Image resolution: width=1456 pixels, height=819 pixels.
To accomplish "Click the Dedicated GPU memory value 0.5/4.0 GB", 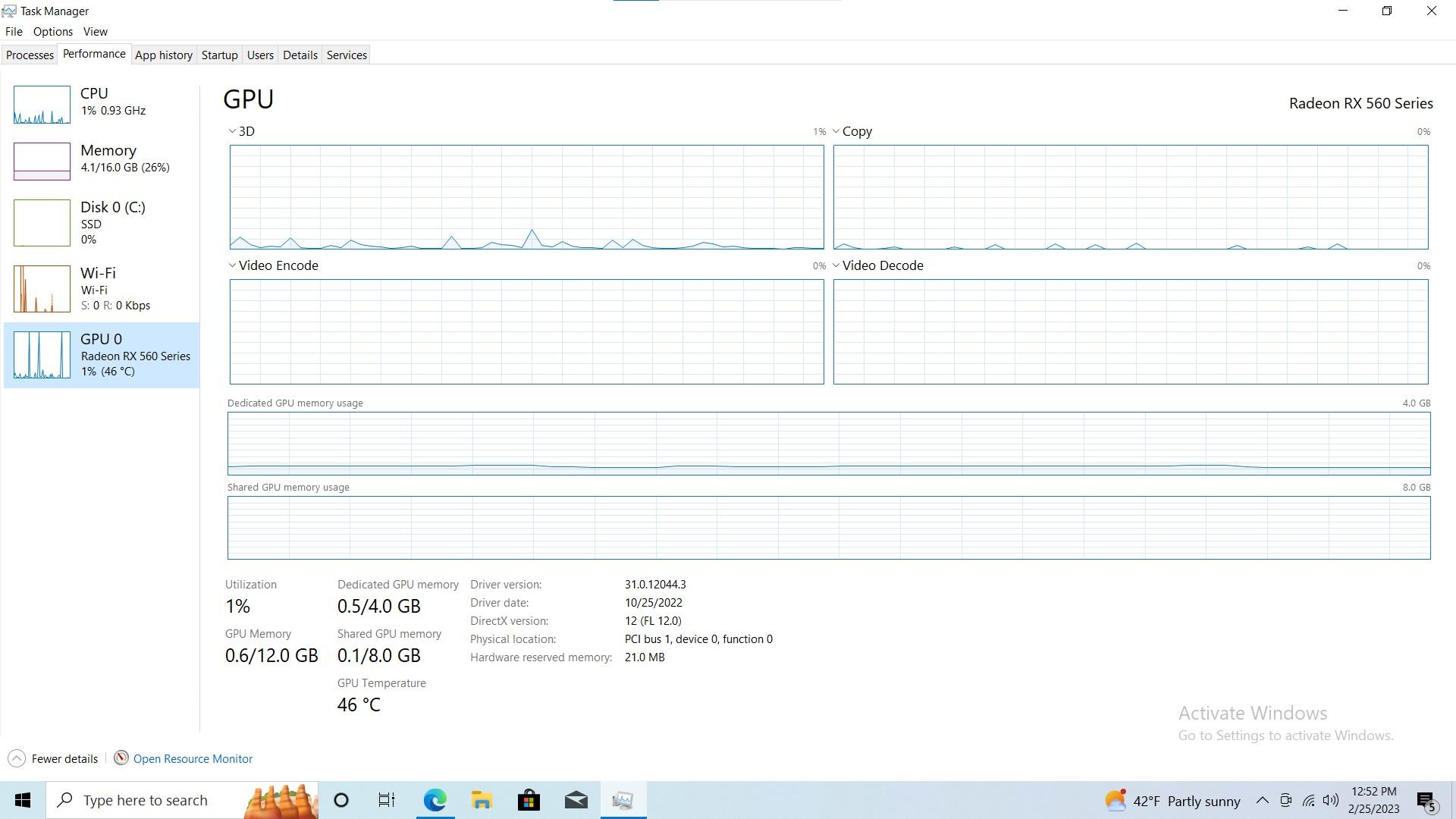I will tap(378, 606).
